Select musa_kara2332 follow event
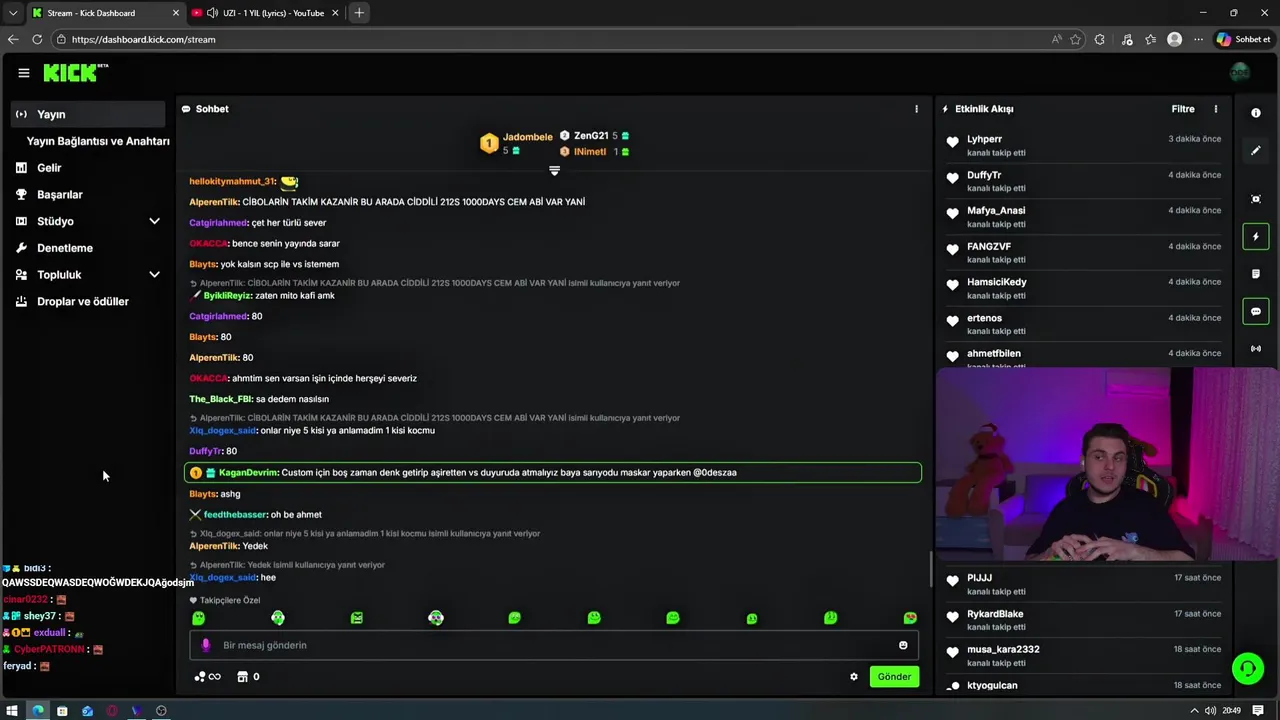The image size is (1280, 720). click(x=1086, y=655)
